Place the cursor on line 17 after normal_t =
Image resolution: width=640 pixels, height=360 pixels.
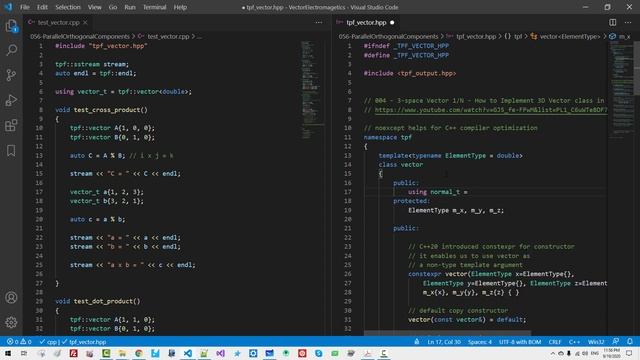(x=469, y=192)
